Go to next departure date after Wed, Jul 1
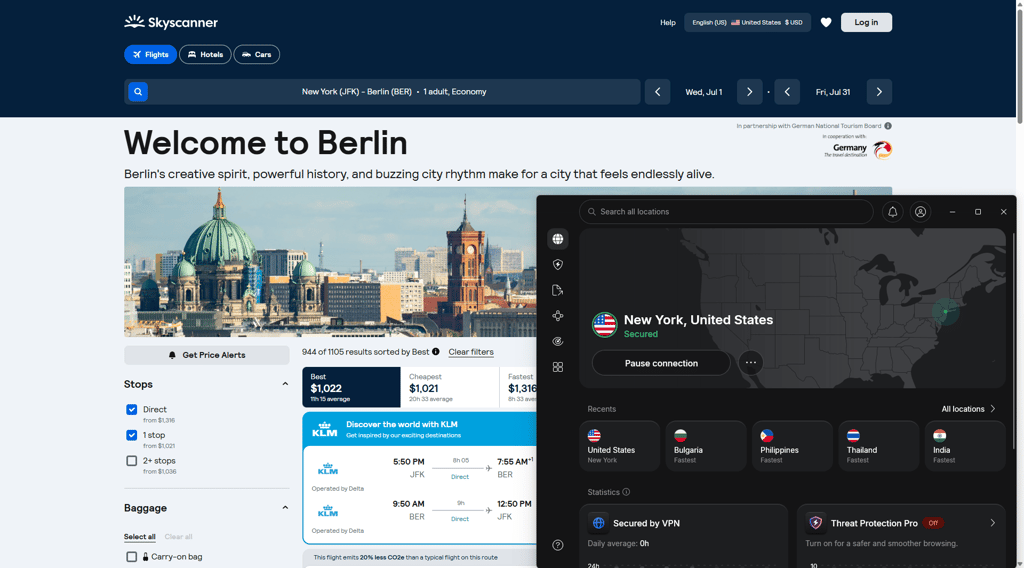The width and height of the screenshot is (1024, 568). coord(749,91)
